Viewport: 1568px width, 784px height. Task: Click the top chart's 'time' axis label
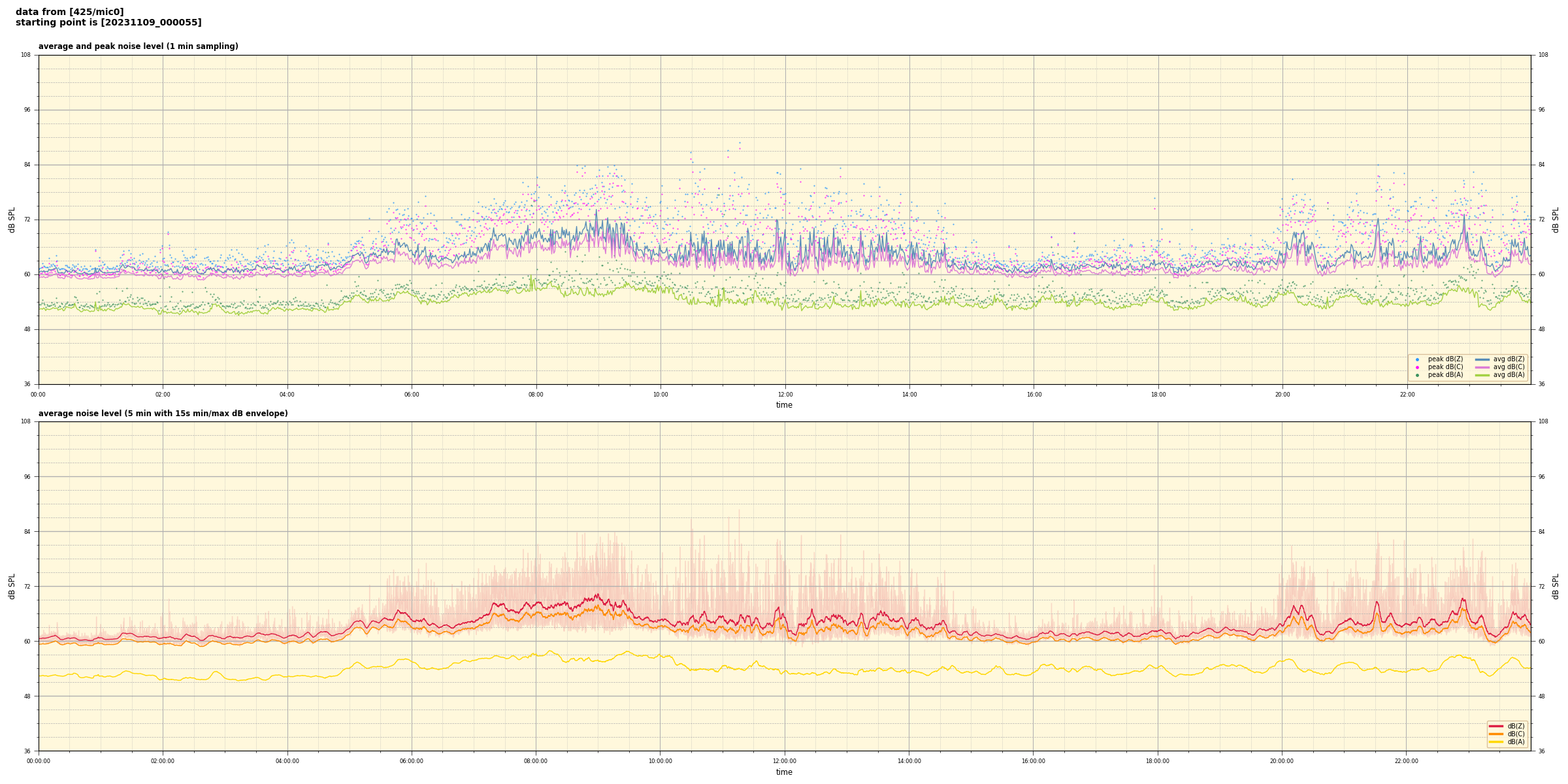tap(784, 405)
